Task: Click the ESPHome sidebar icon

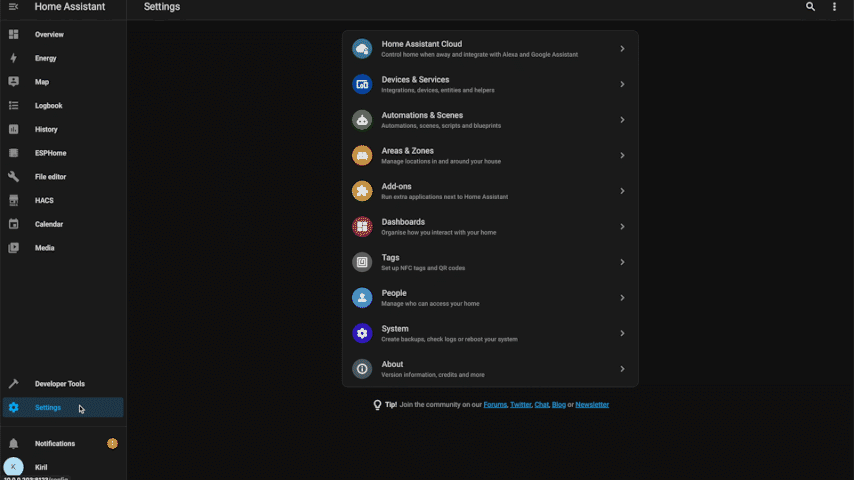Action: tap(14, 153)
